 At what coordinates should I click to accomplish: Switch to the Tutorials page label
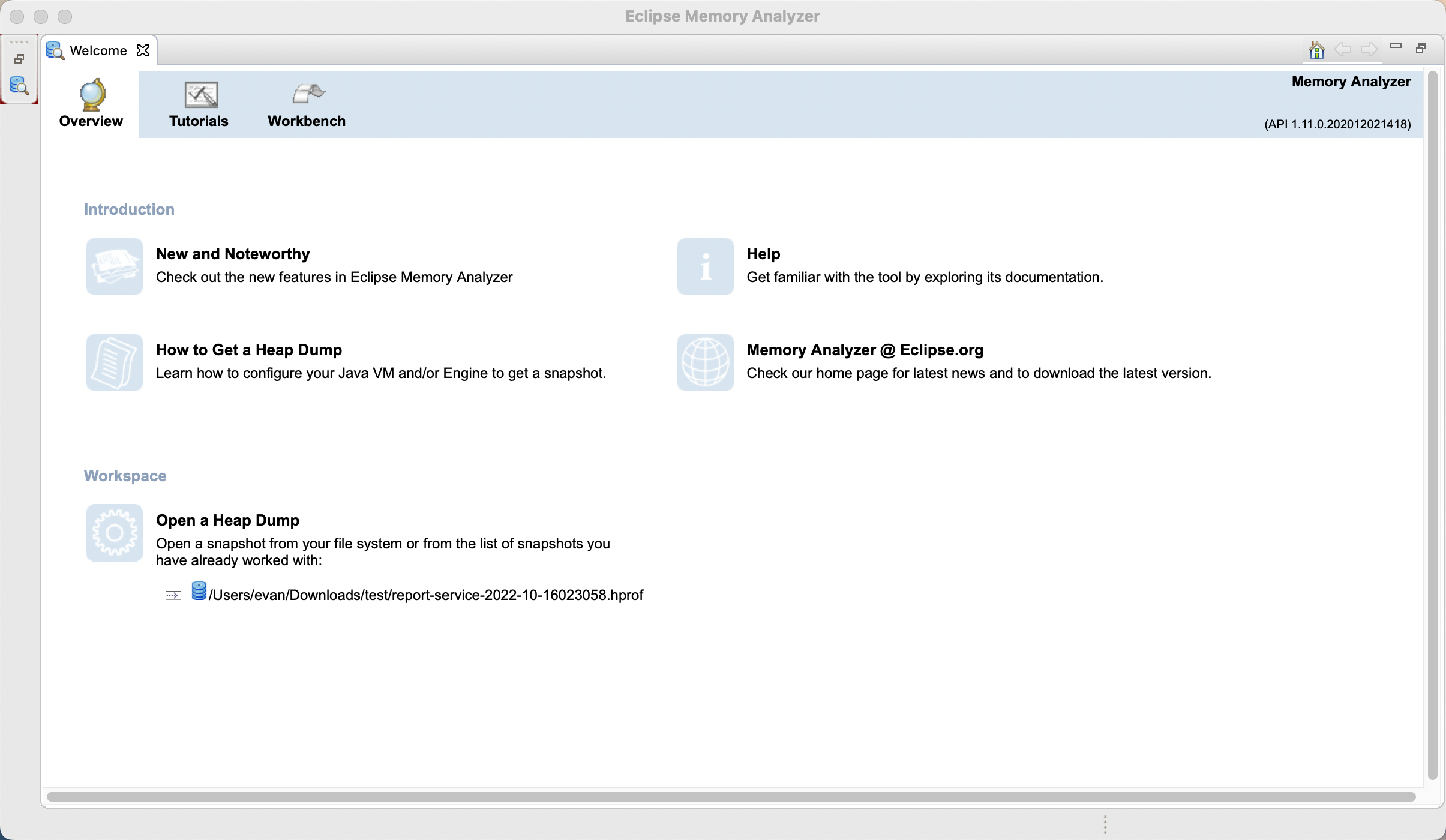click(x=199, y=121)
